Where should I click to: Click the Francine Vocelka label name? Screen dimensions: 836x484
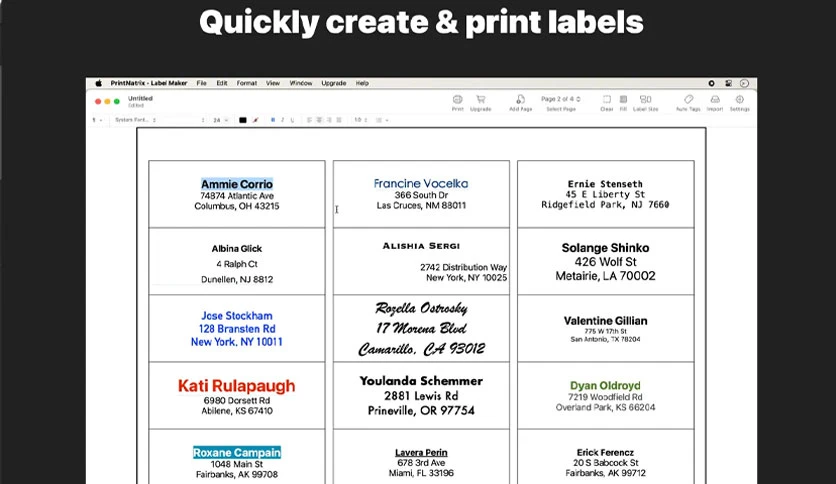[421, 183]
